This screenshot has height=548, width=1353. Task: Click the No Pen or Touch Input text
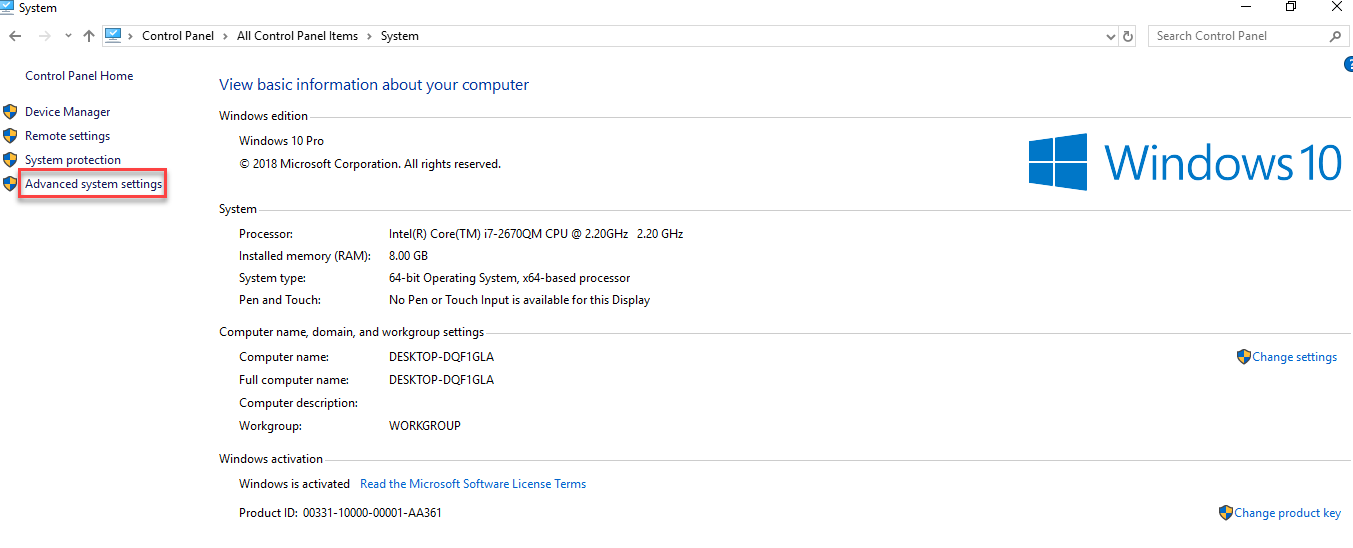pyautogui.click(x=519, y=300)
